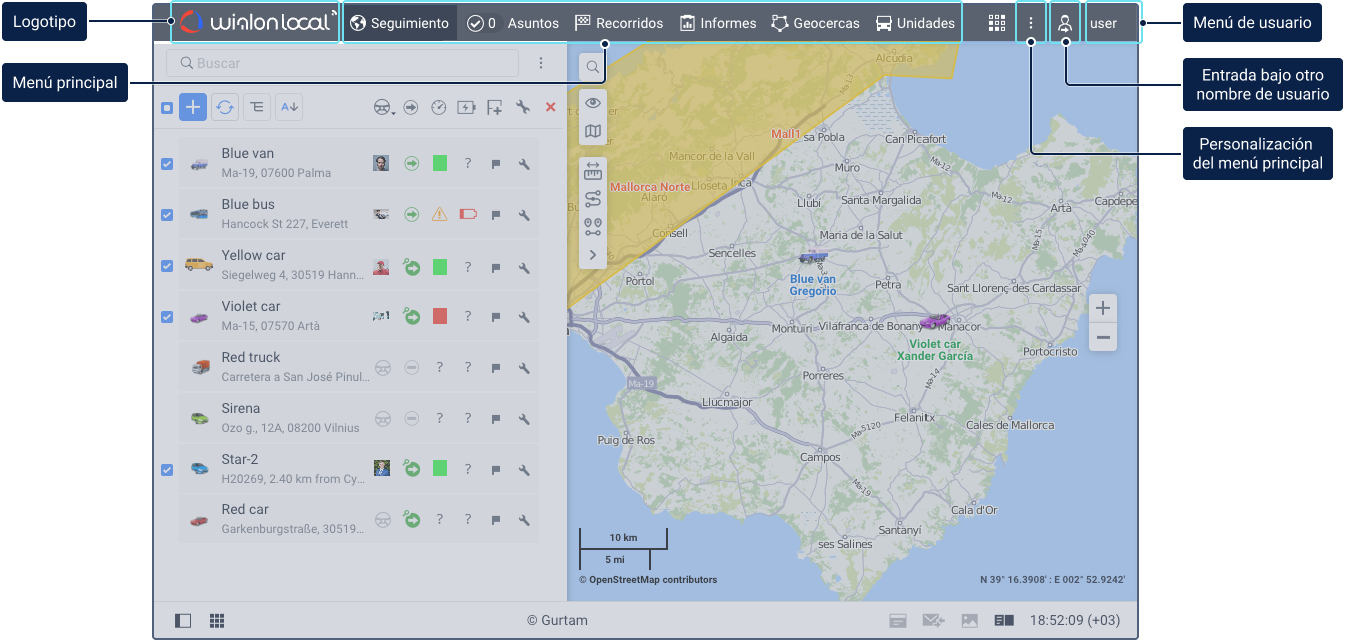Click the login as another user icon
1345x640 pixels.
point(1065,23)
